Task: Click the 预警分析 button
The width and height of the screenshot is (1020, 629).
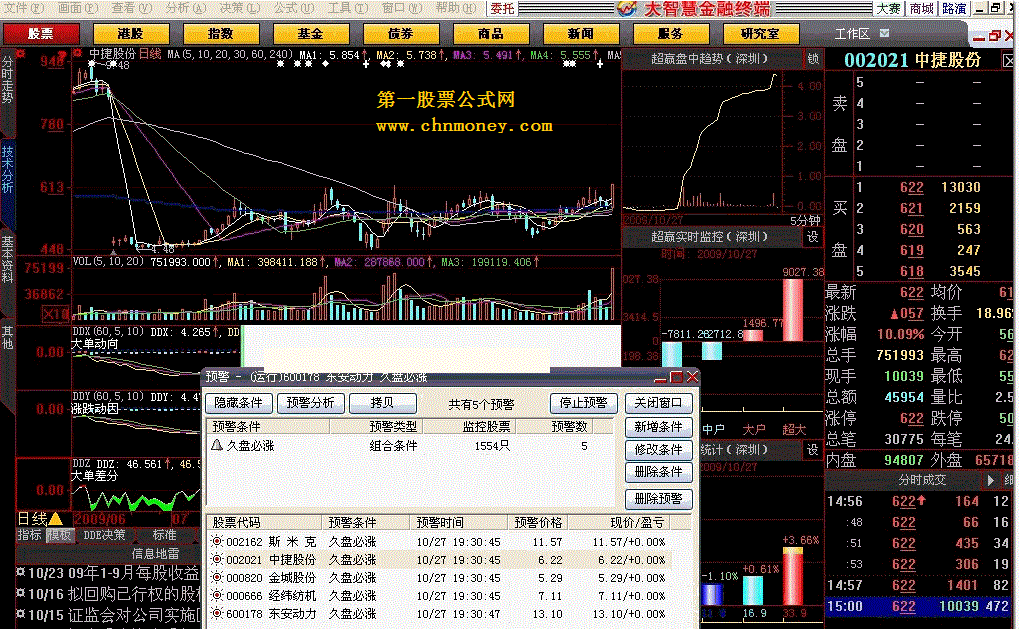Action: pos(310,403)
